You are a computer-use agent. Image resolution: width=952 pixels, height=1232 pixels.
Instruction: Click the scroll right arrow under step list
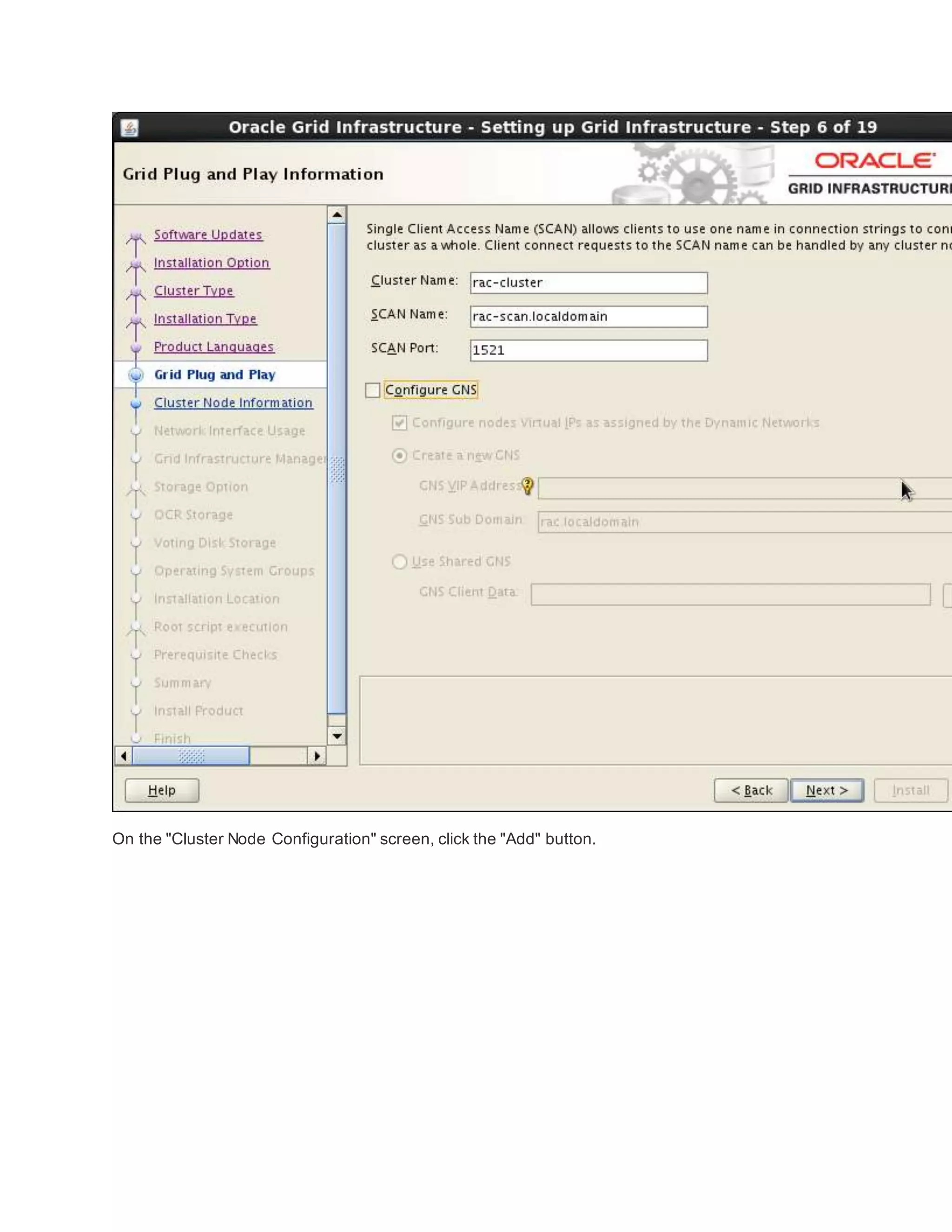click(x=317, y=756)
